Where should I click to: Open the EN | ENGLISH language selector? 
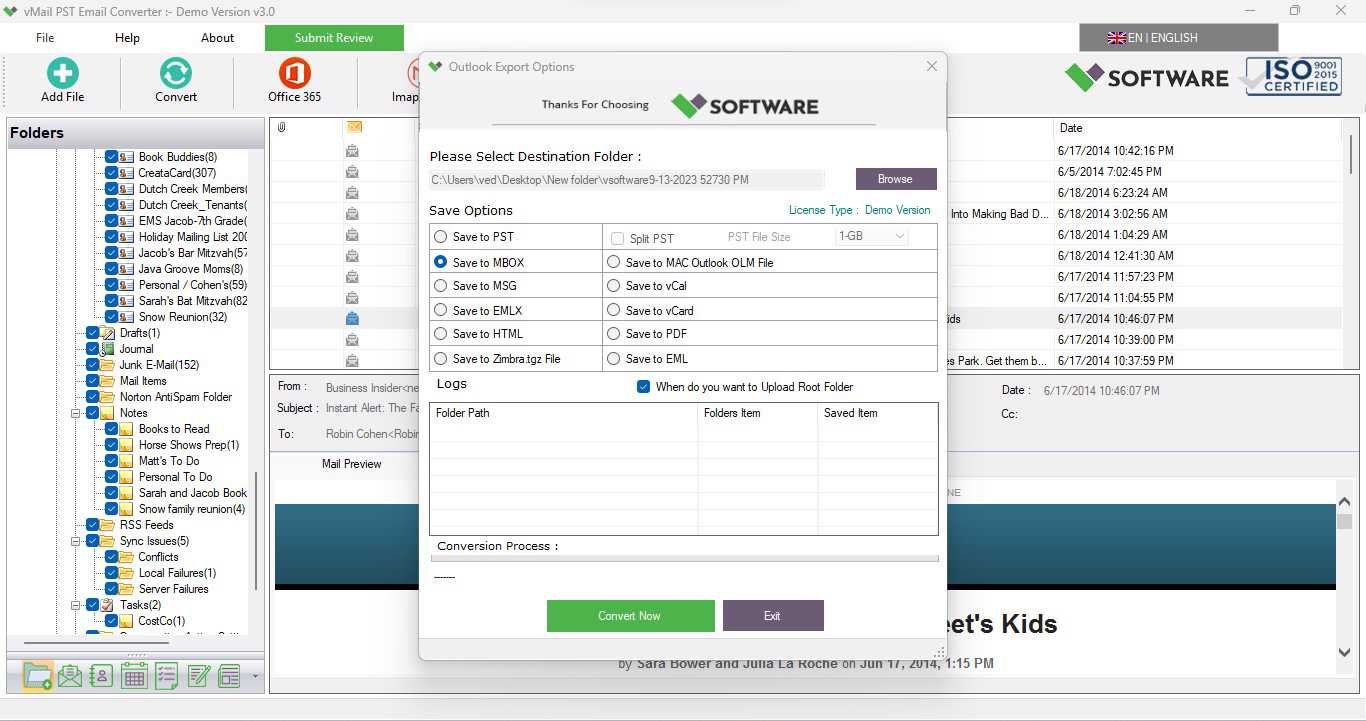coord(1178,38)
